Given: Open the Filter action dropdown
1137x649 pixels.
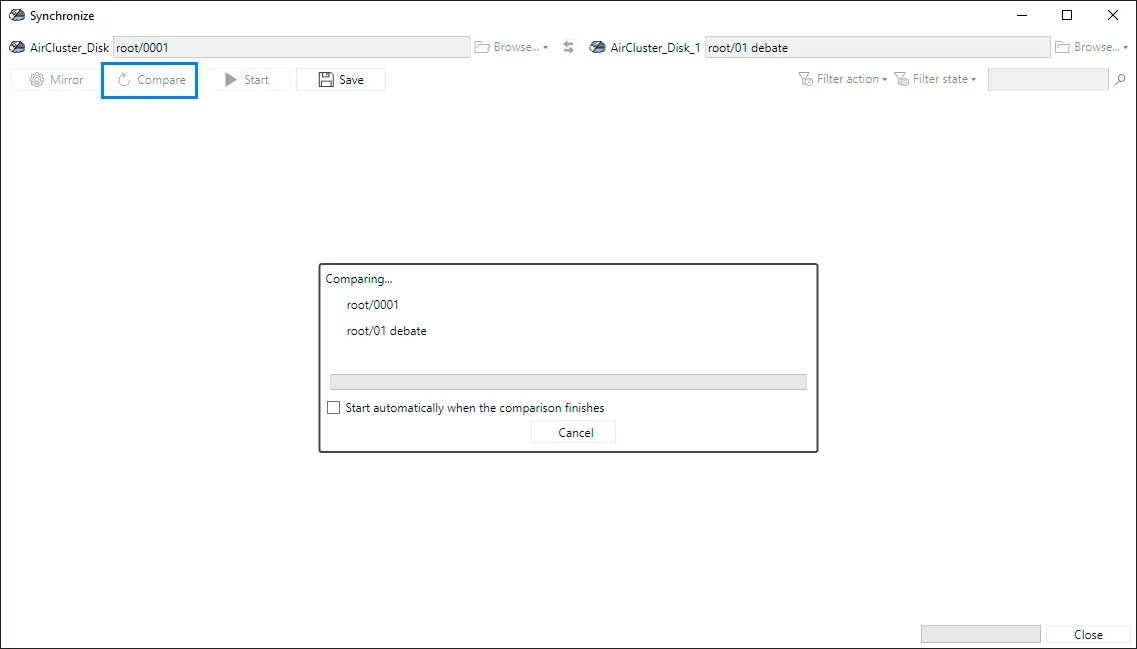Looking at the screenshot, I should click(843, 79).
